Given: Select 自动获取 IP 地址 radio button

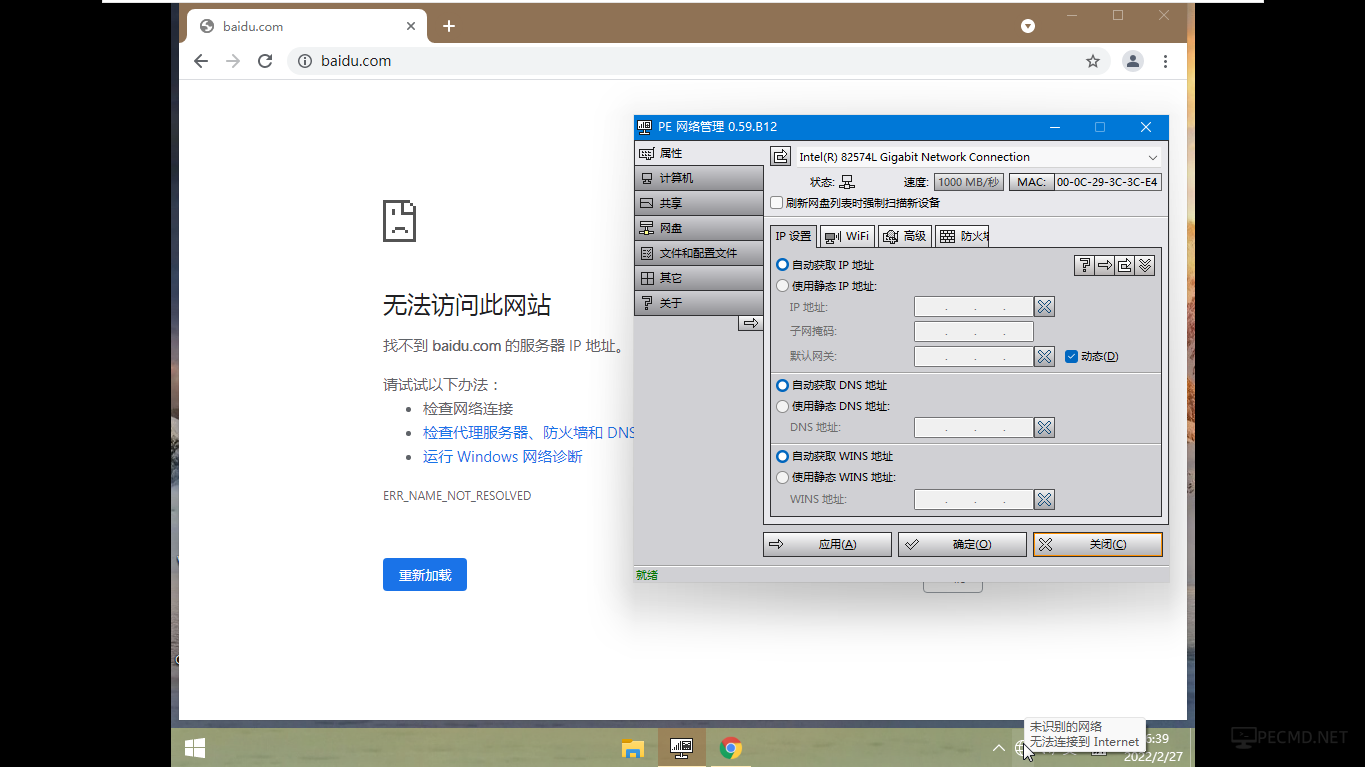Looking at the screenshot, I should (782, 265).
